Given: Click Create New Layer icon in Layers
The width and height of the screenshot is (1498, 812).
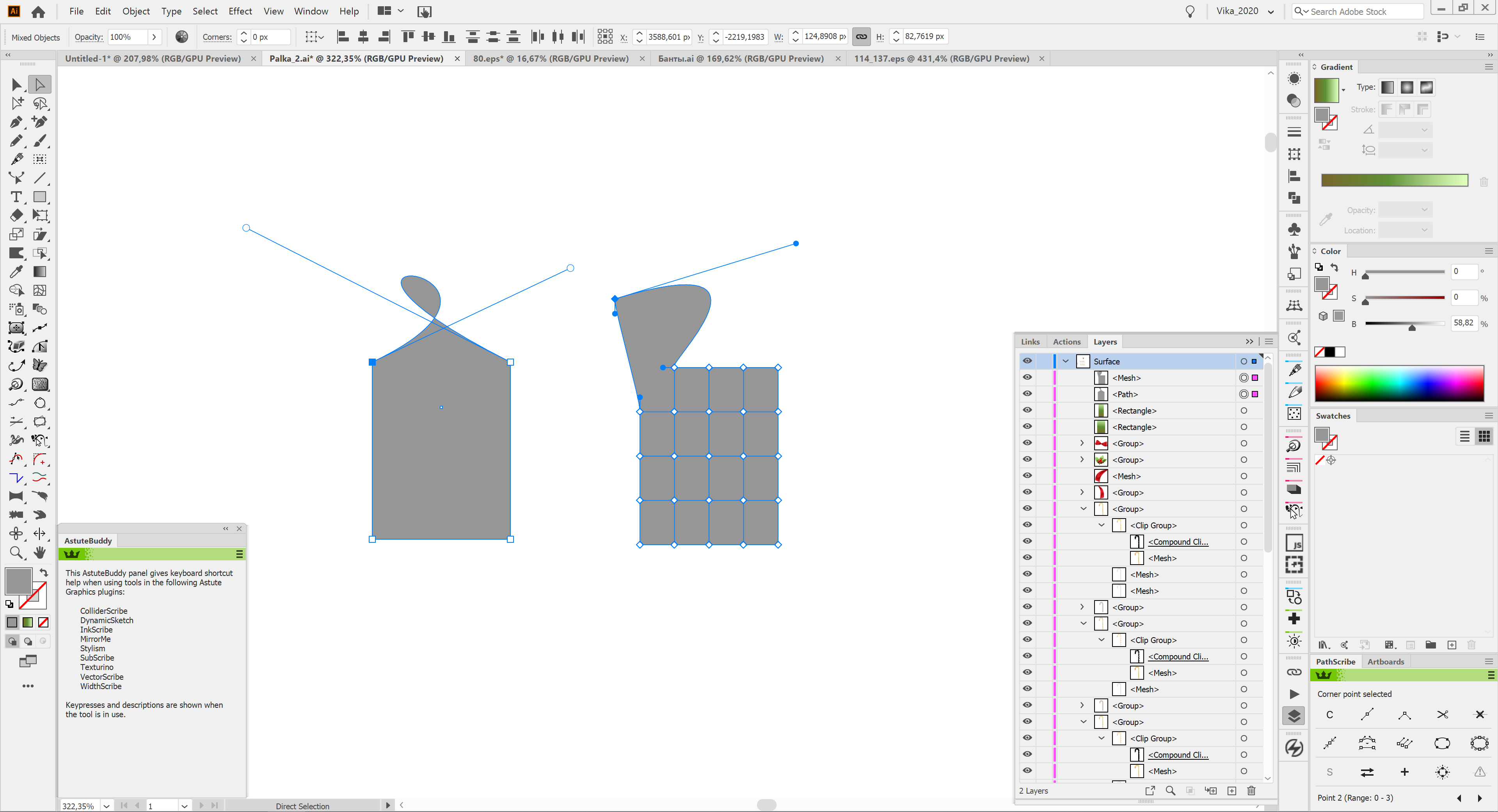Looking at the screenshot, I should tap(1231, 791).
